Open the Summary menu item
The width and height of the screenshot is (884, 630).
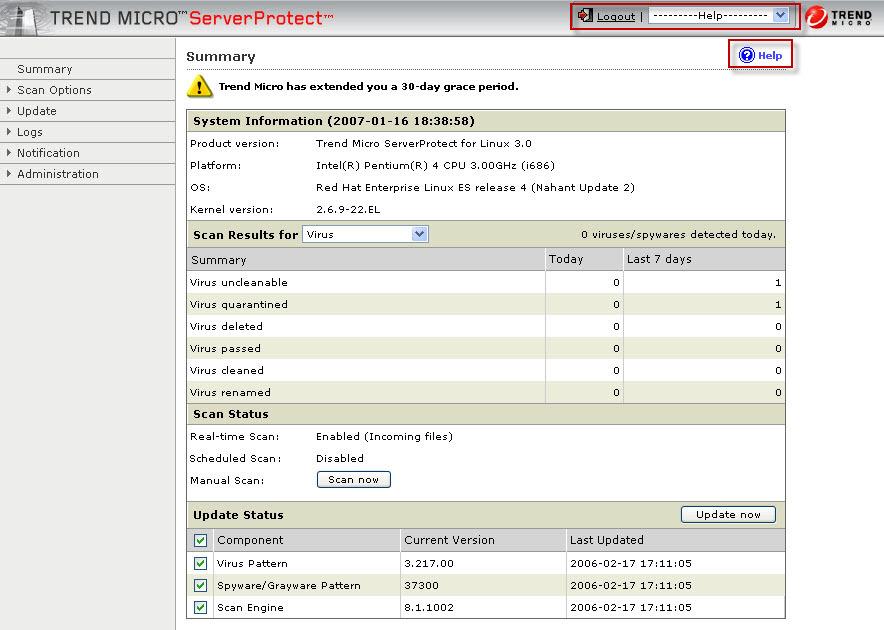[44, 69]
